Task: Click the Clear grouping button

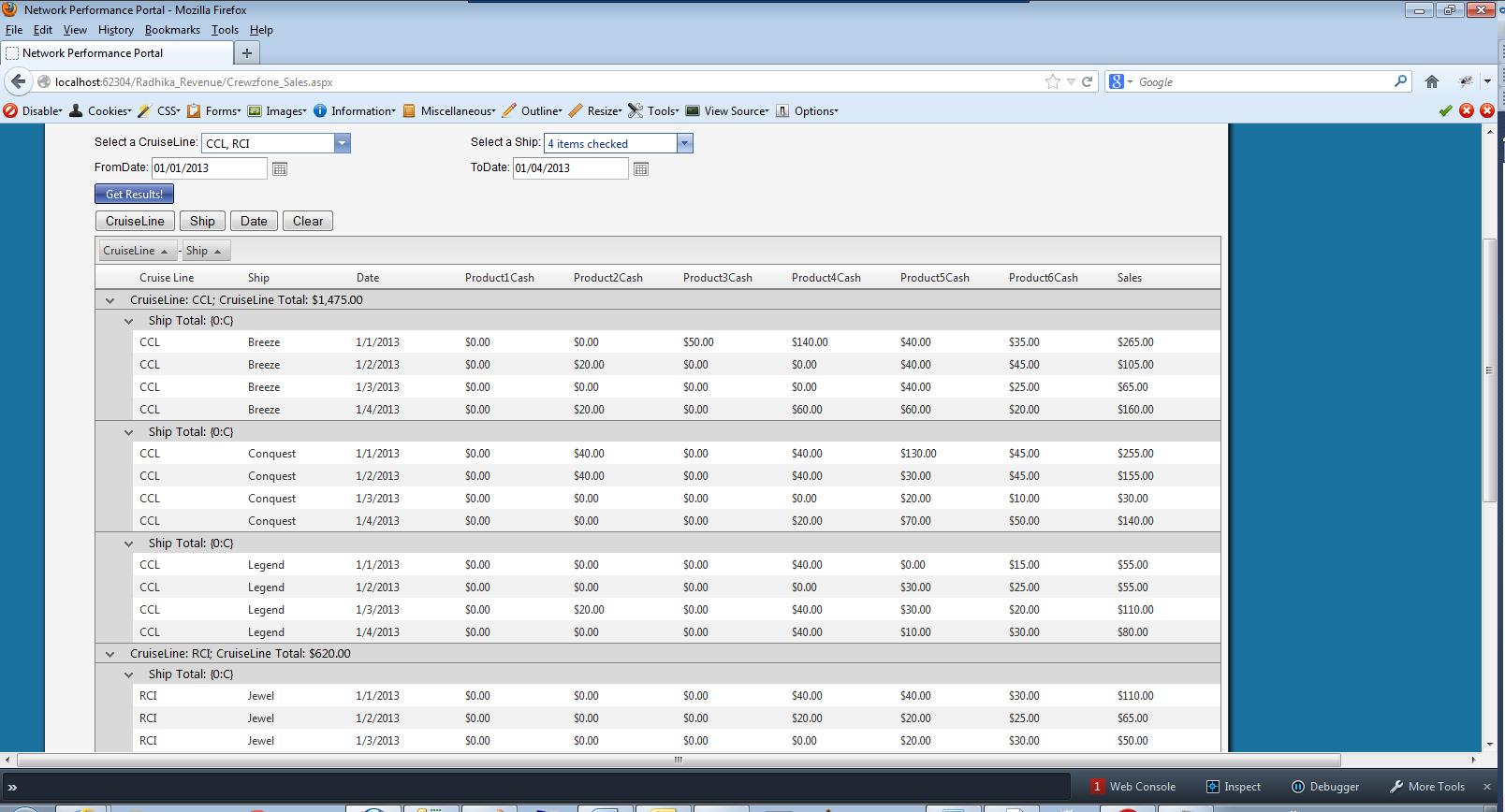Action: click(308, 221)
